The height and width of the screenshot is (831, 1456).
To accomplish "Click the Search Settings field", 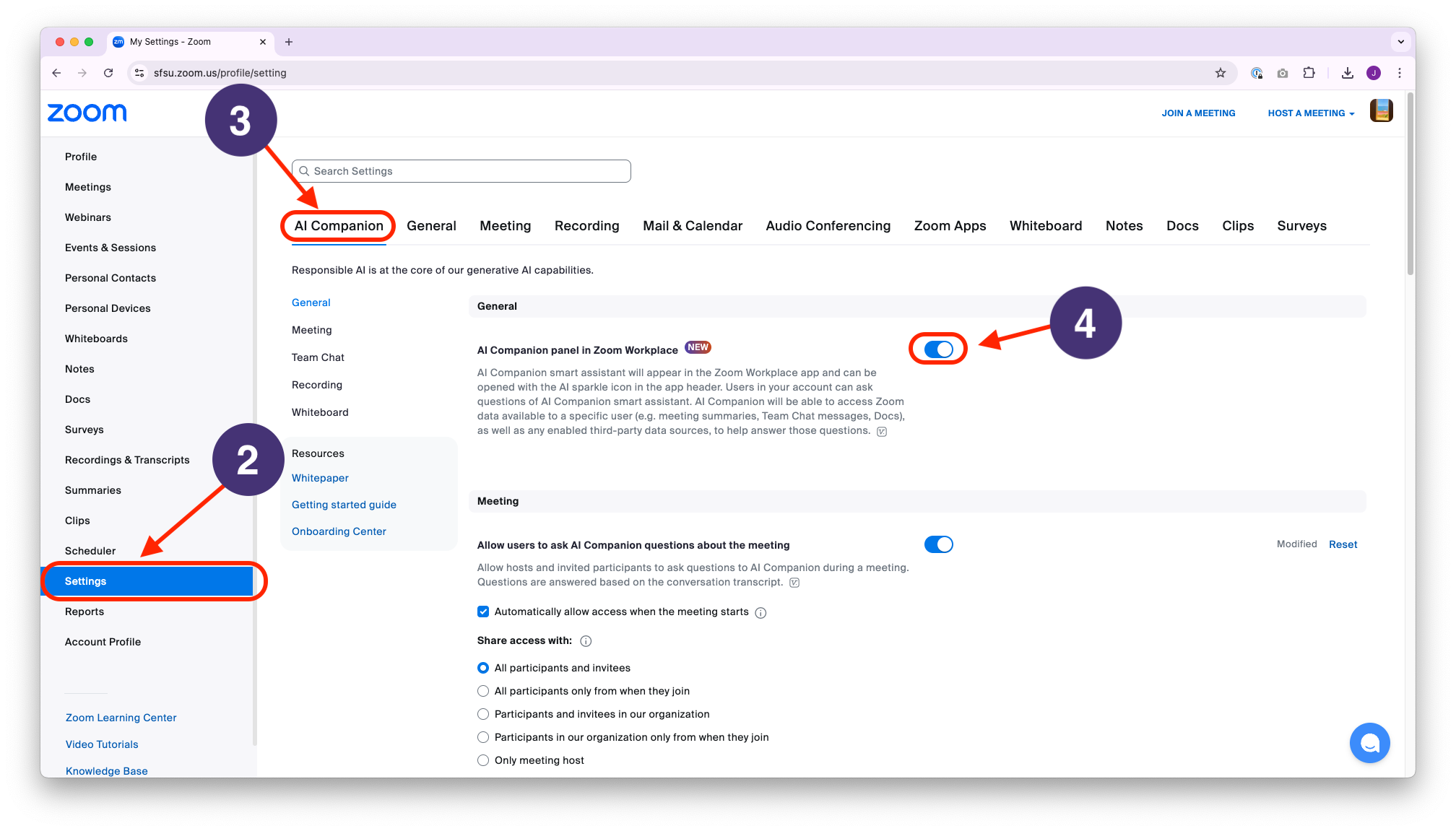I will 461,171.
